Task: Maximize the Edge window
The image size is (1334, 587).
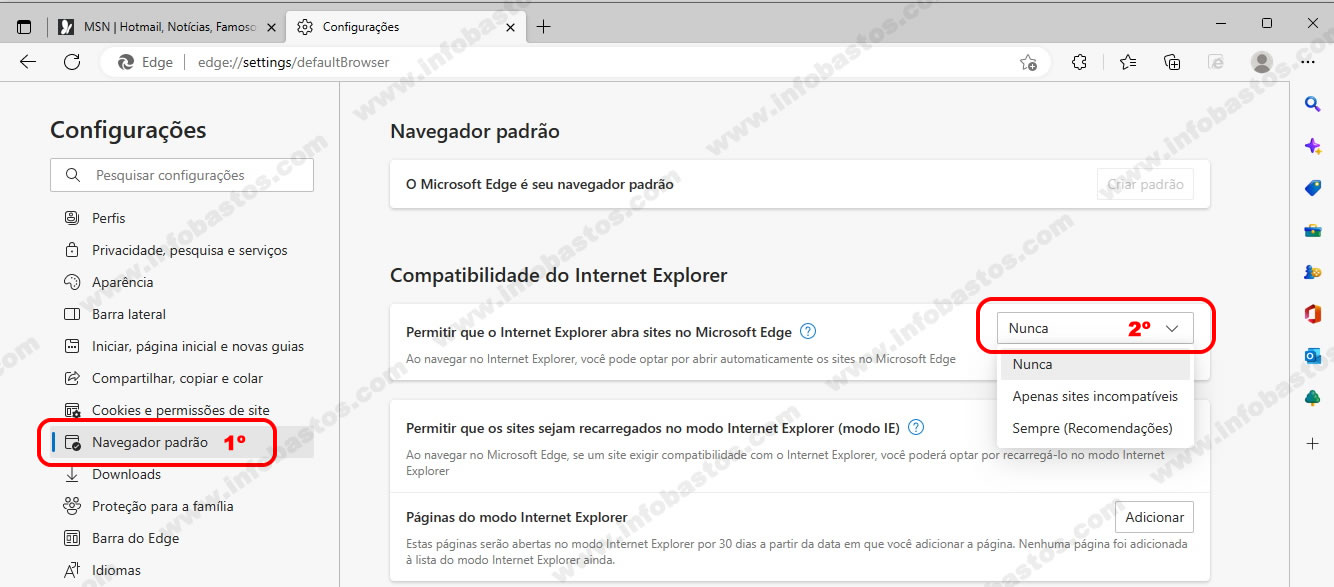Action: (1266, 23)
